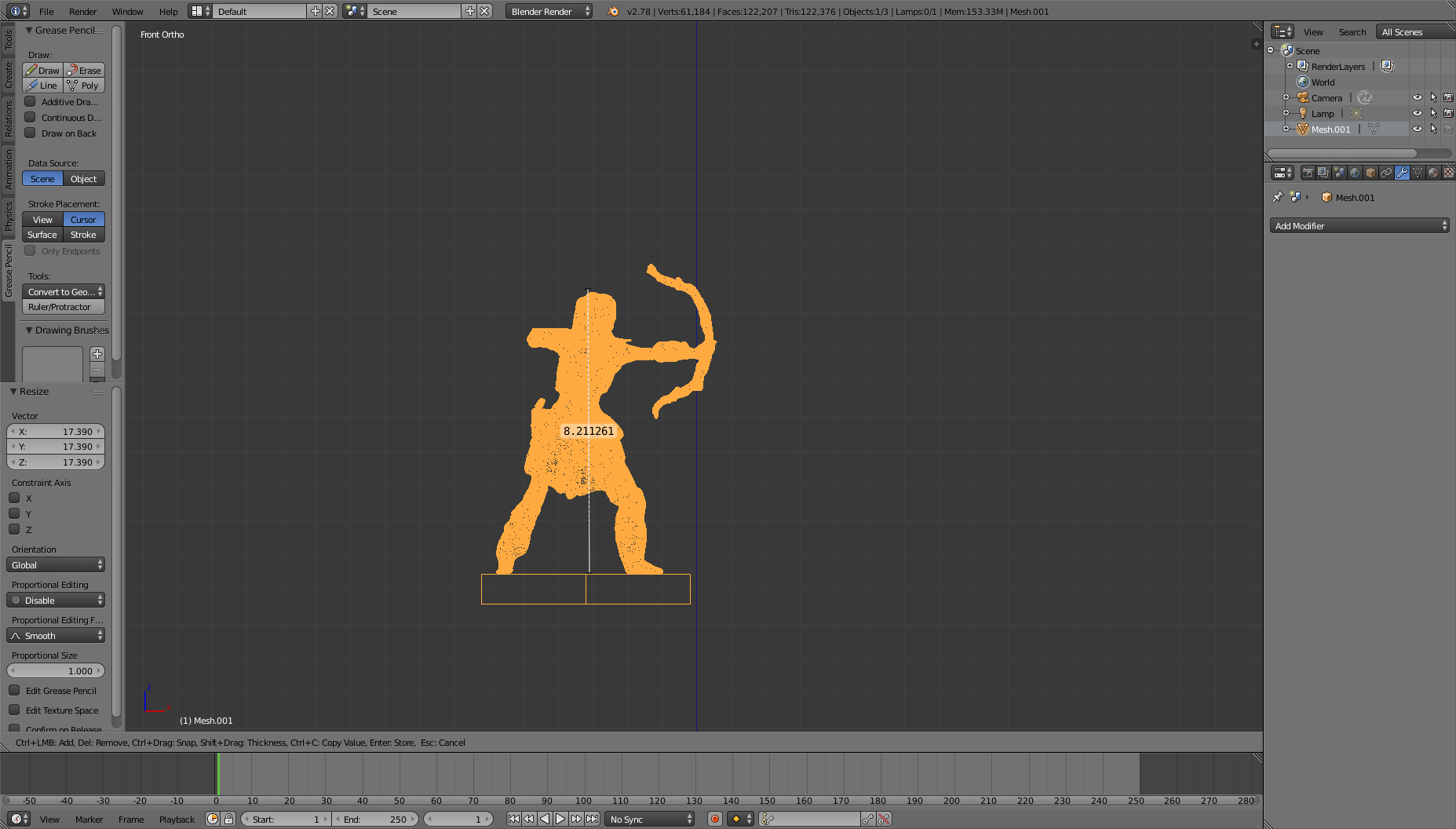Open the Modifiers wrench tab

[x=1402, y=173]
